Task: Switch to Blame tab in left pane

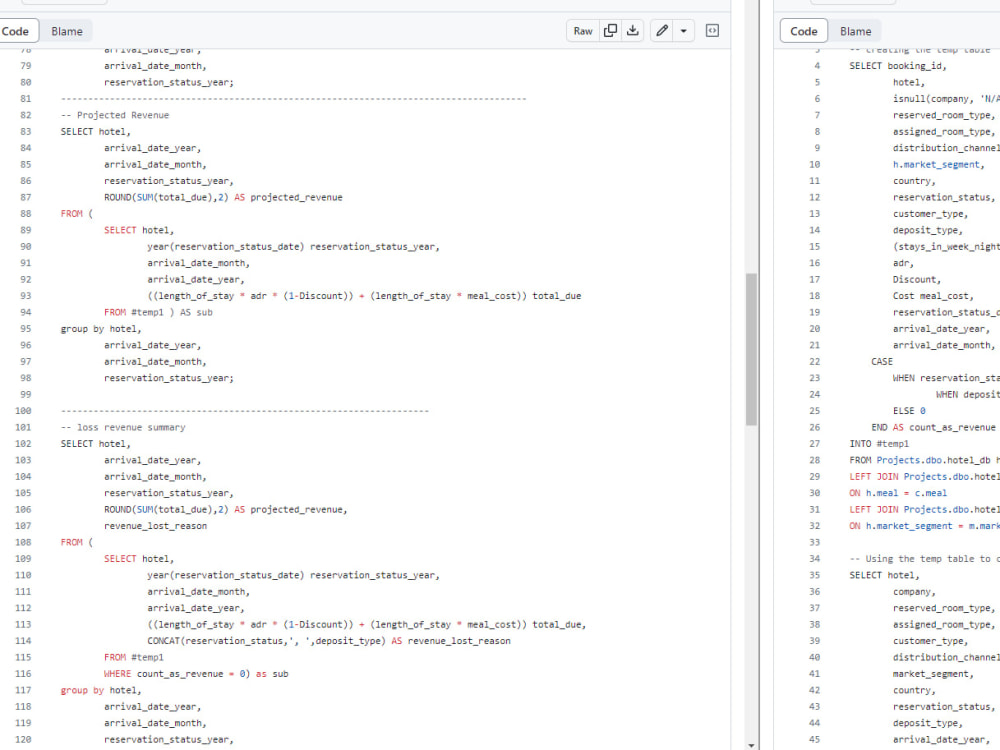Action: click(67, 31)
